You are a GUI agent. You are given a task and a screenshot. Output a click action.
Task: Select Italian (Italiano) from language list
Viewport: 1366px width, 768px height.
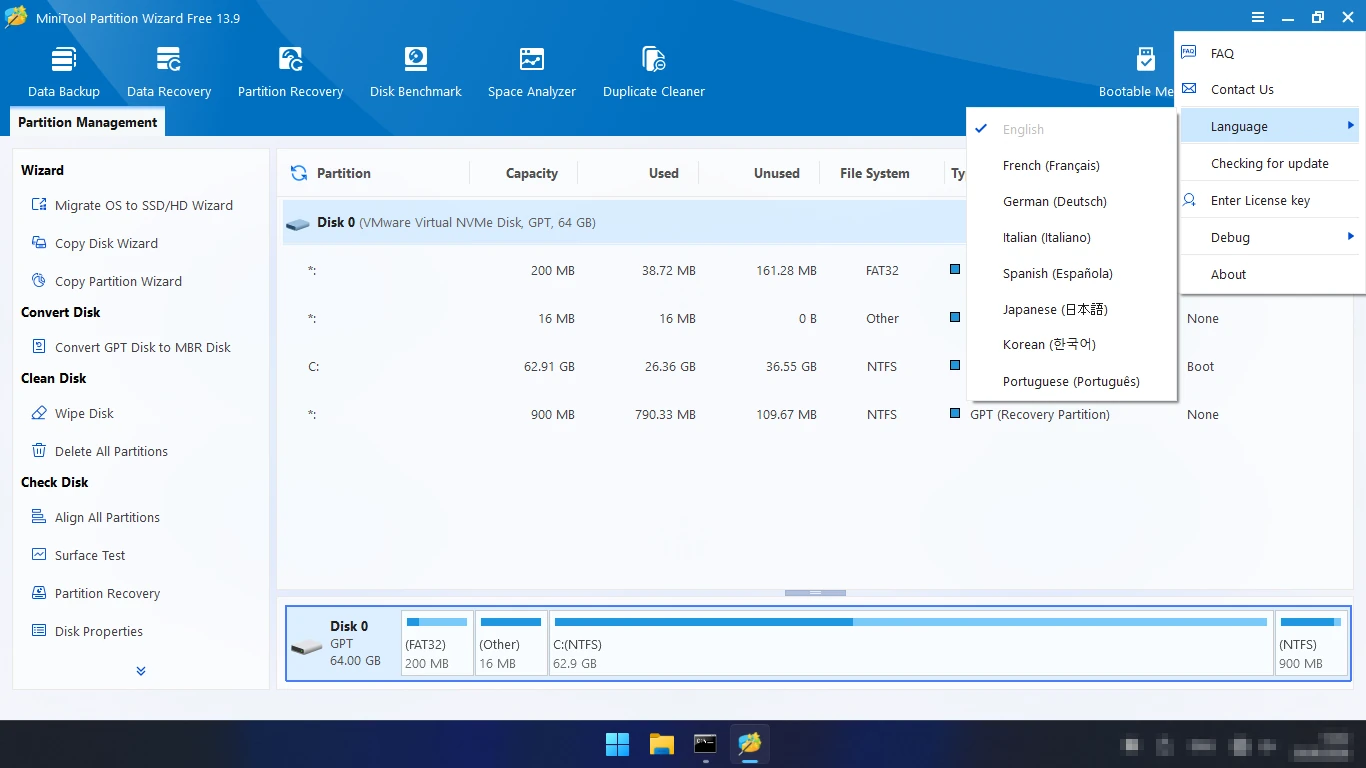1071,237
